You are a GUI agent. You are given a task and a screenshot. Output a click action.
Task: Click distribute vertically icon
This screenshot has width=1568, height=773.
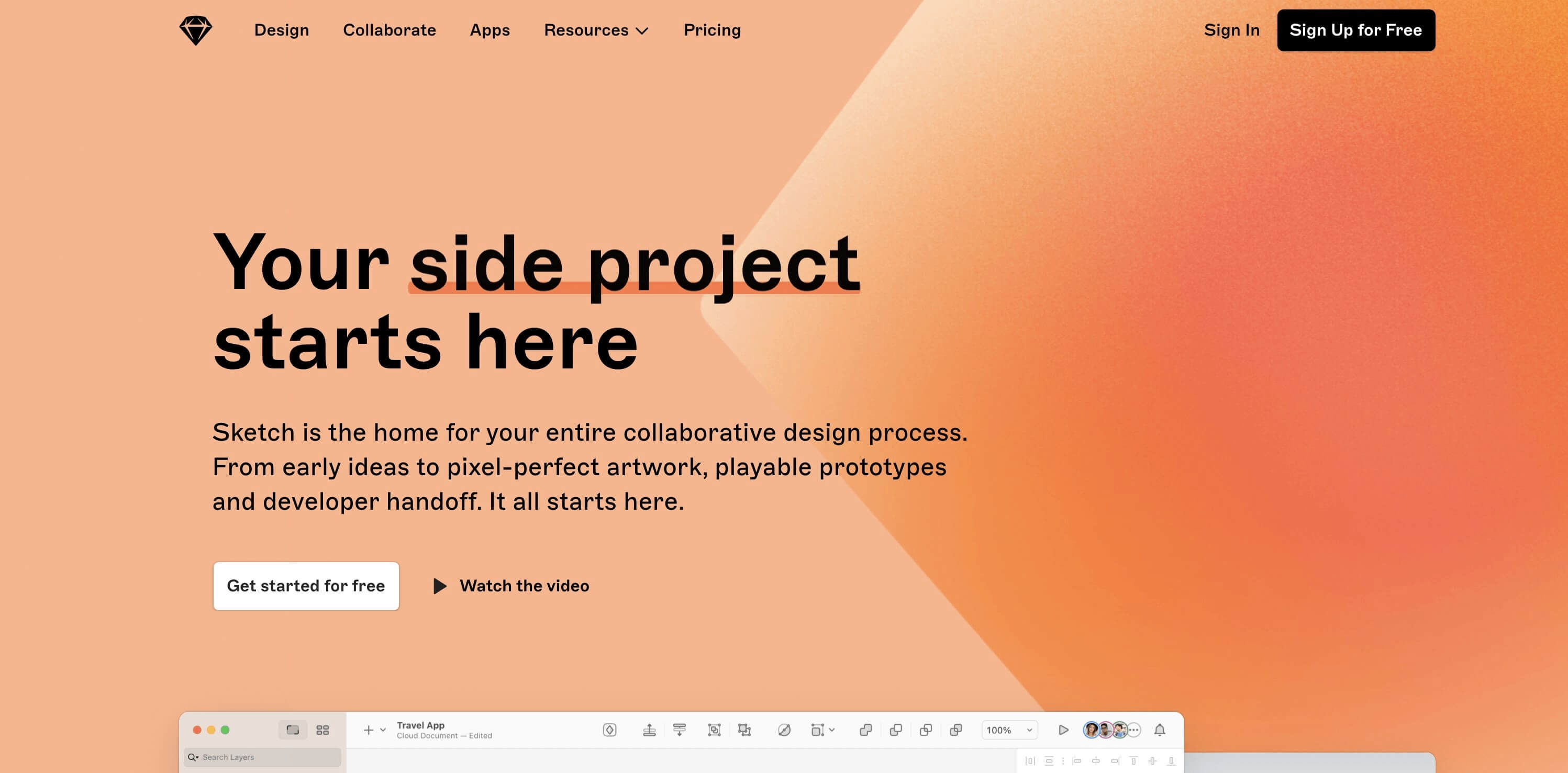[x=1049, y=761]
